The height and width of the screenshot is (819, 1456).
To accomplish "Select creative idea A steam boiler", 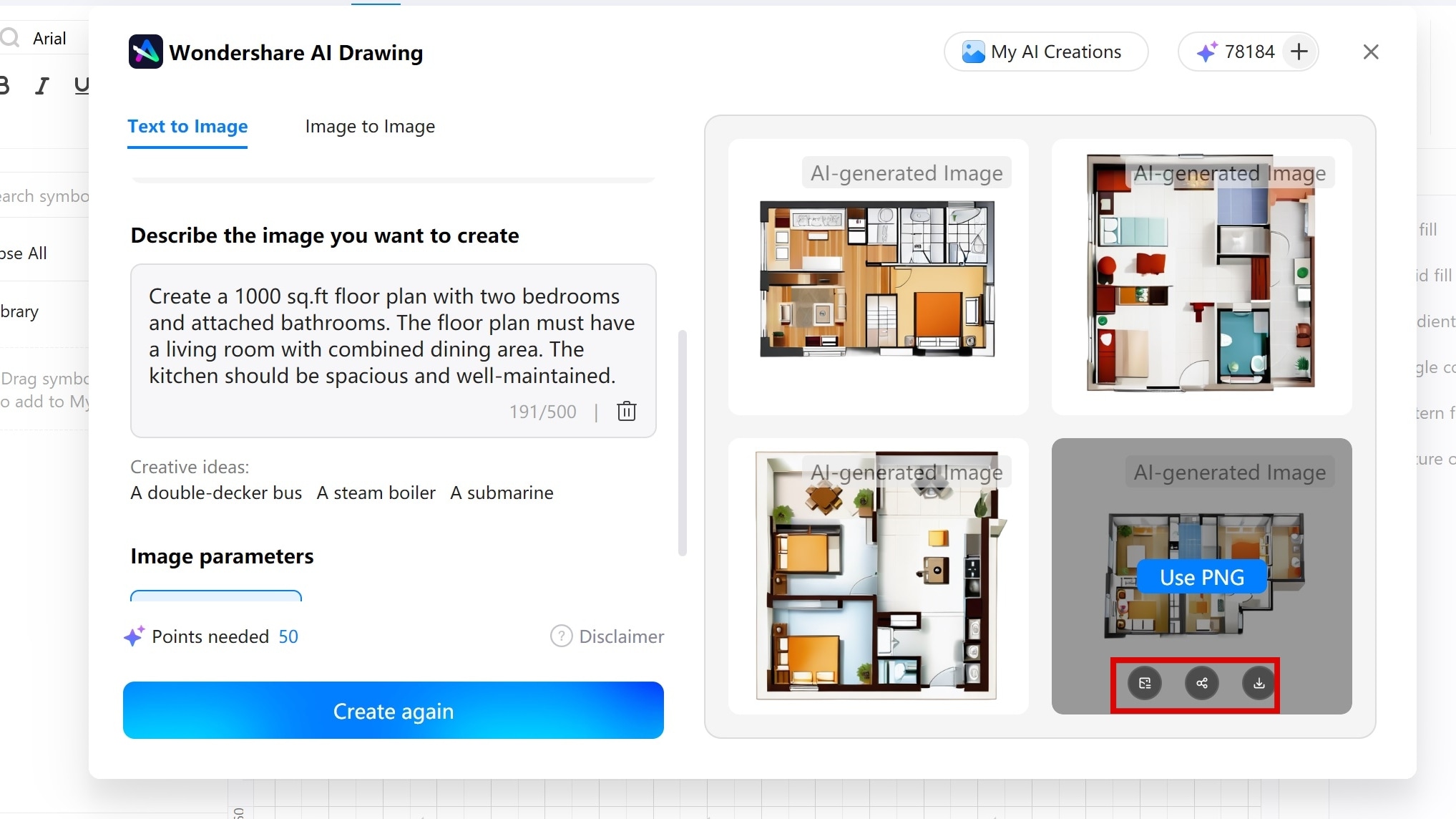I will tap(375, 492).
